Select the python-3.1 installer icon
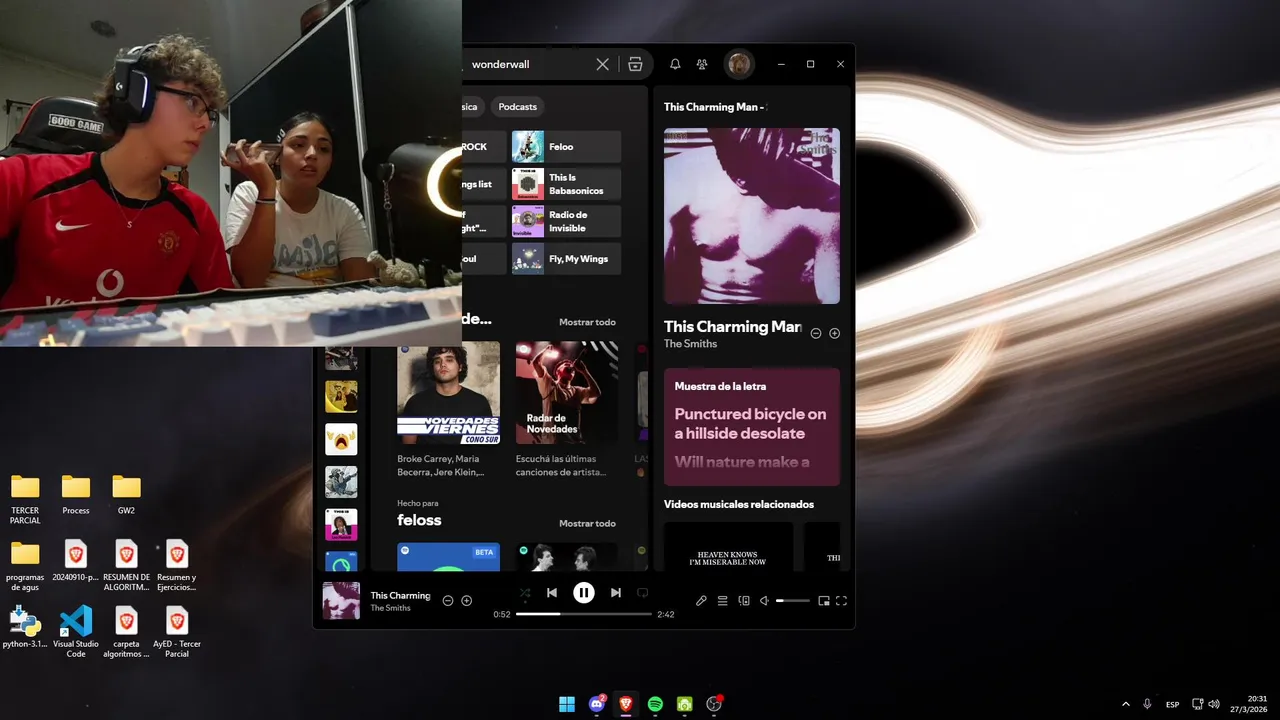Image resolution: width=1280 pixels, height=720 pixels. coord(25,628)
